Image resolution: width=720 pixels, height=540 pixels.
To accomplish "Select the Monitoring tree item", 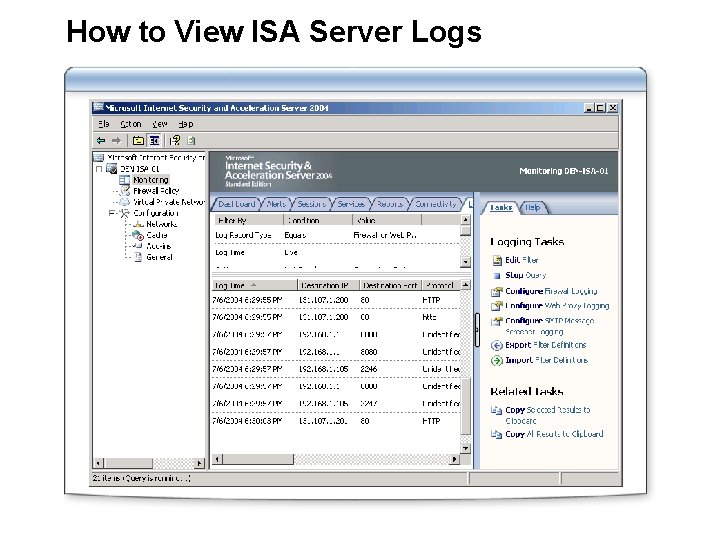I will point(151,180).
